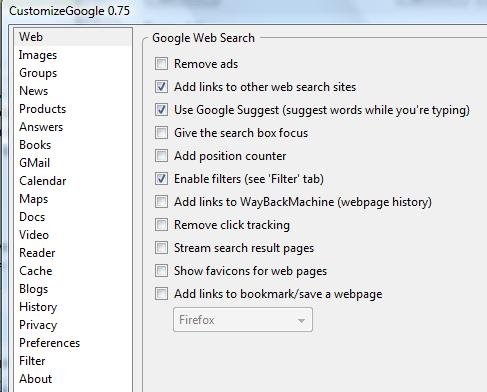Choose Books in the category list
This screenshot has height=392, width=487.
coord(73,145)
